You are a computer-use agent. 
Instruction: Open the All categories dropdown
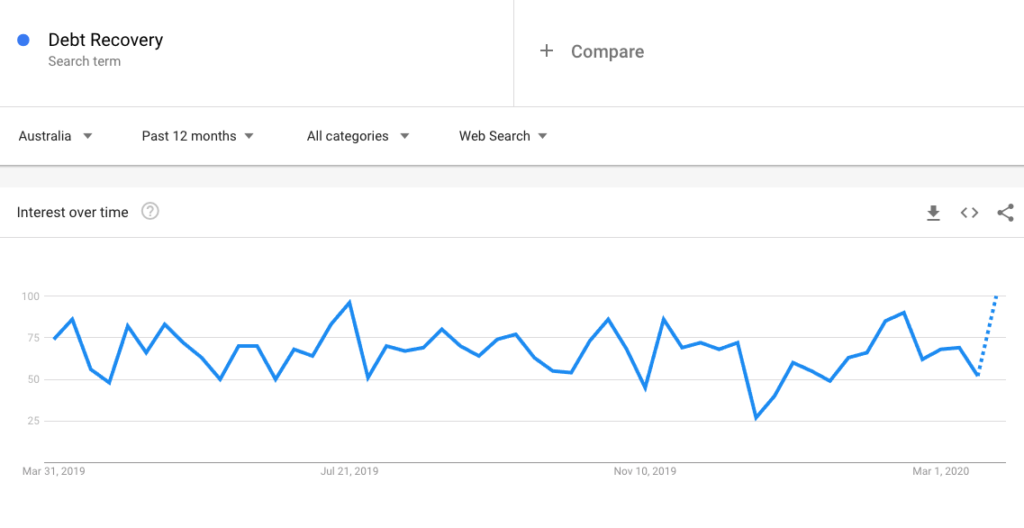(358, 136)
